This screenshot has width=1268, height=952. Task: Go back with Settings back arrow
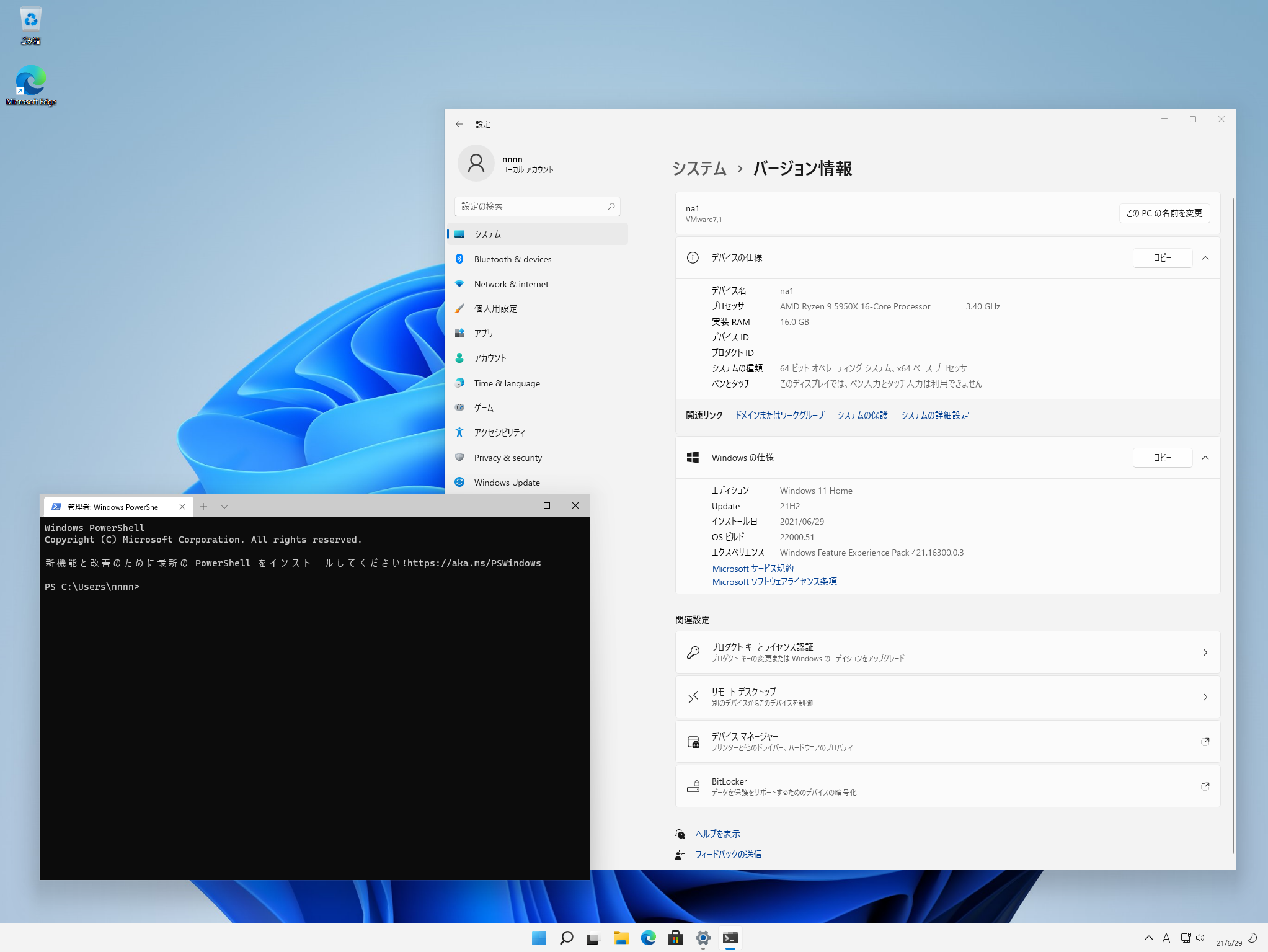pyautogui.click(x=459, y=124)
